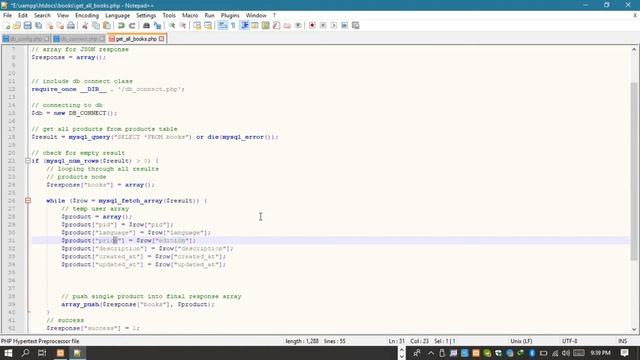
Task: Redo the edit via toolbar
Action: [132, 25]
